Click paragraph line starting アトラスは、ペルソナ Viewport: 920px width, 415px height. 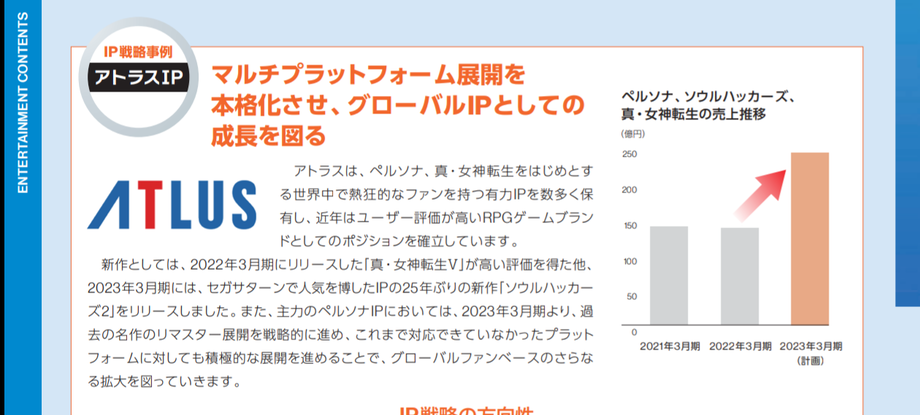coord(444,171)
